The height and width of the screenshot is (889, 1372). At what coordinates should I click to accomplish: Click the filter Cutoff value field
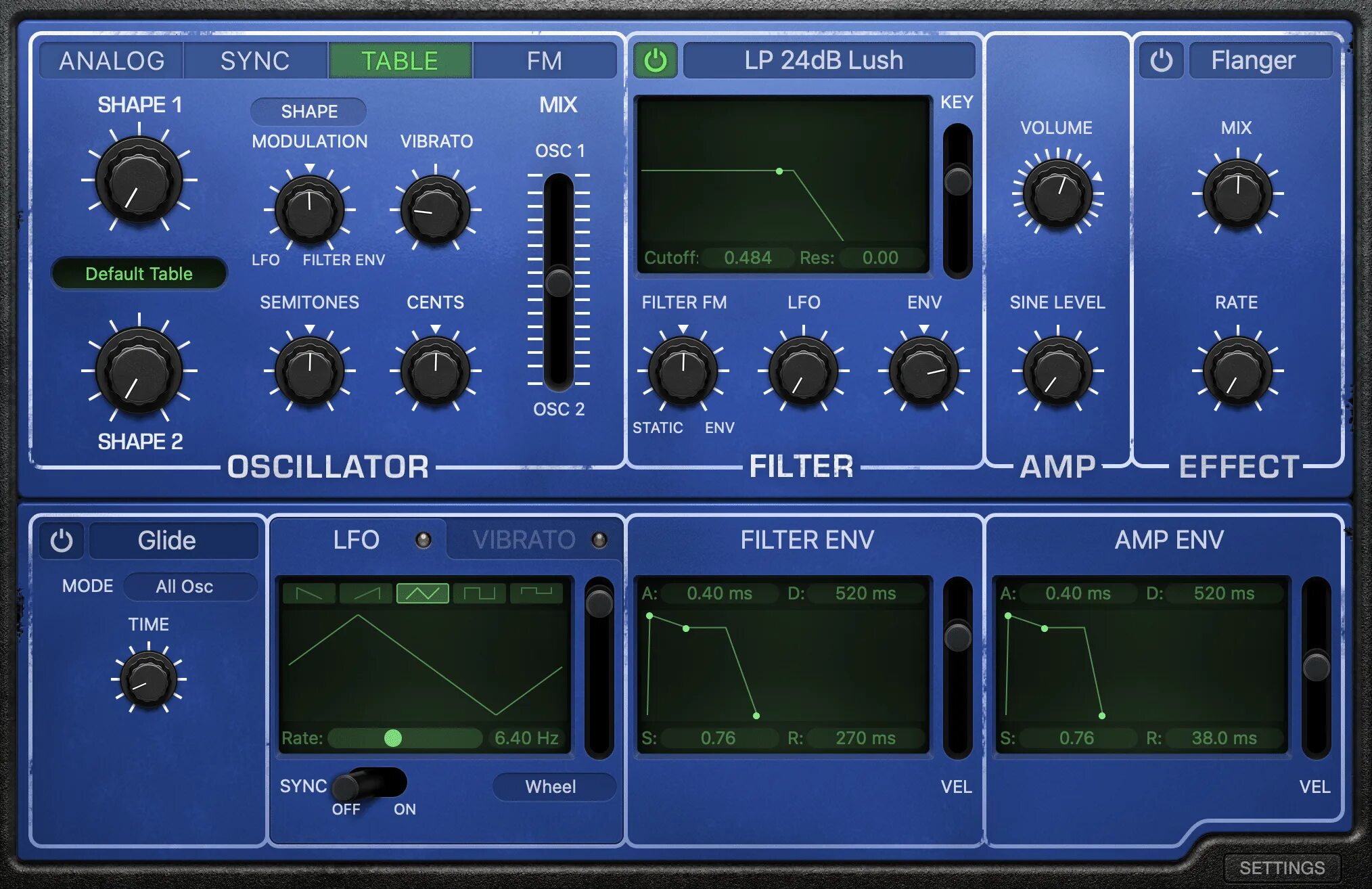point(748,258)
